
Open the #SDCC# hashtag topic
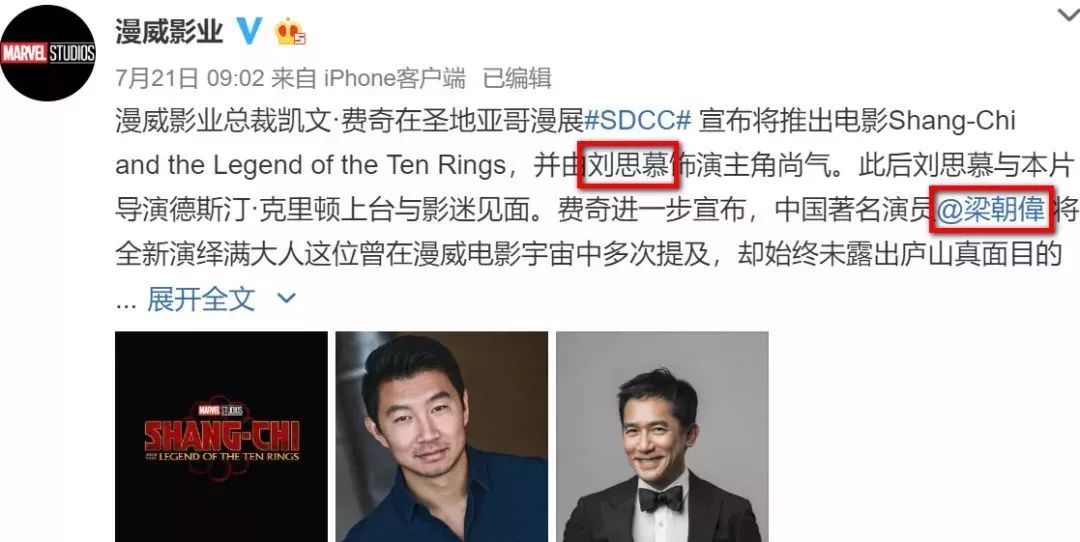tap(637, 121)
